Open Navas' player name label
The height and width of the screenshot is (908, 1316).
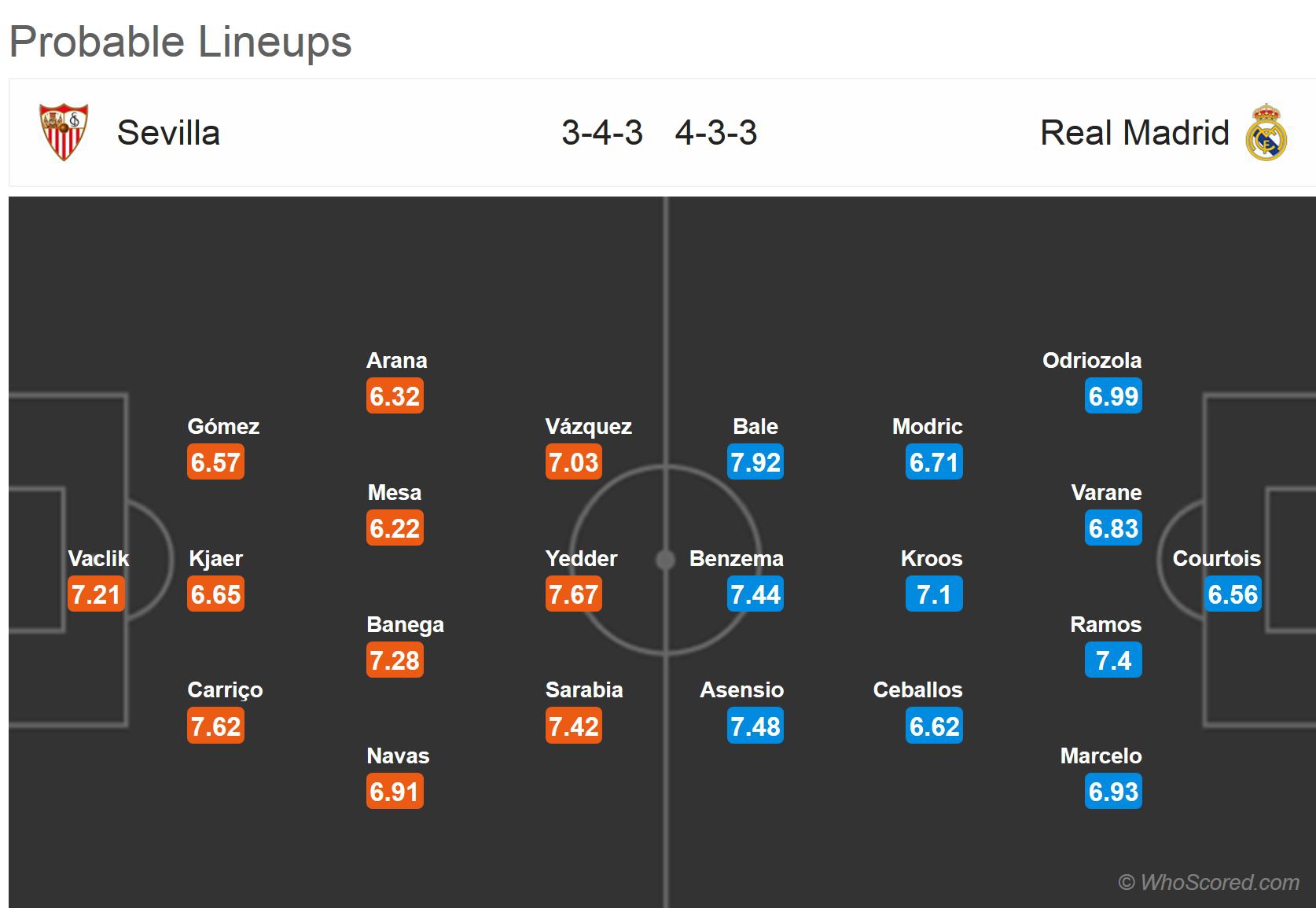tap(398, 755)
